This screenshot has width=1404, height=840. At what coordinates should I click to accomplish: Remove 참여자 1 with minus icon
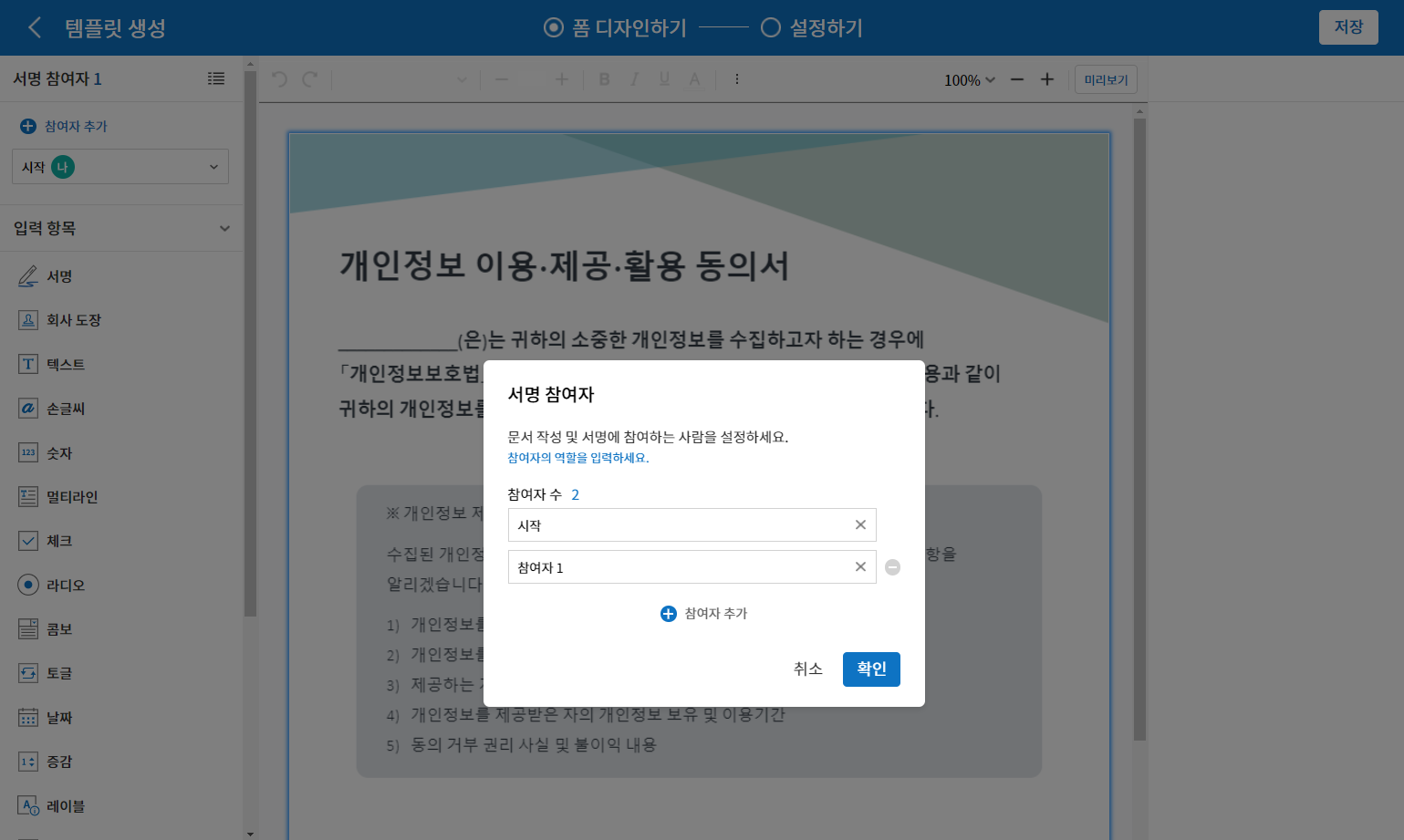pos(893,567)
